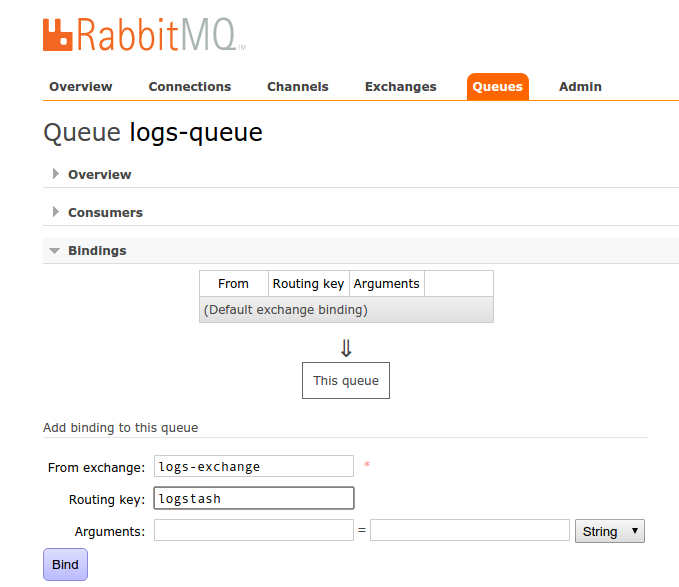
Task: Focus the Routing key input field
Action: coord(254,498)
